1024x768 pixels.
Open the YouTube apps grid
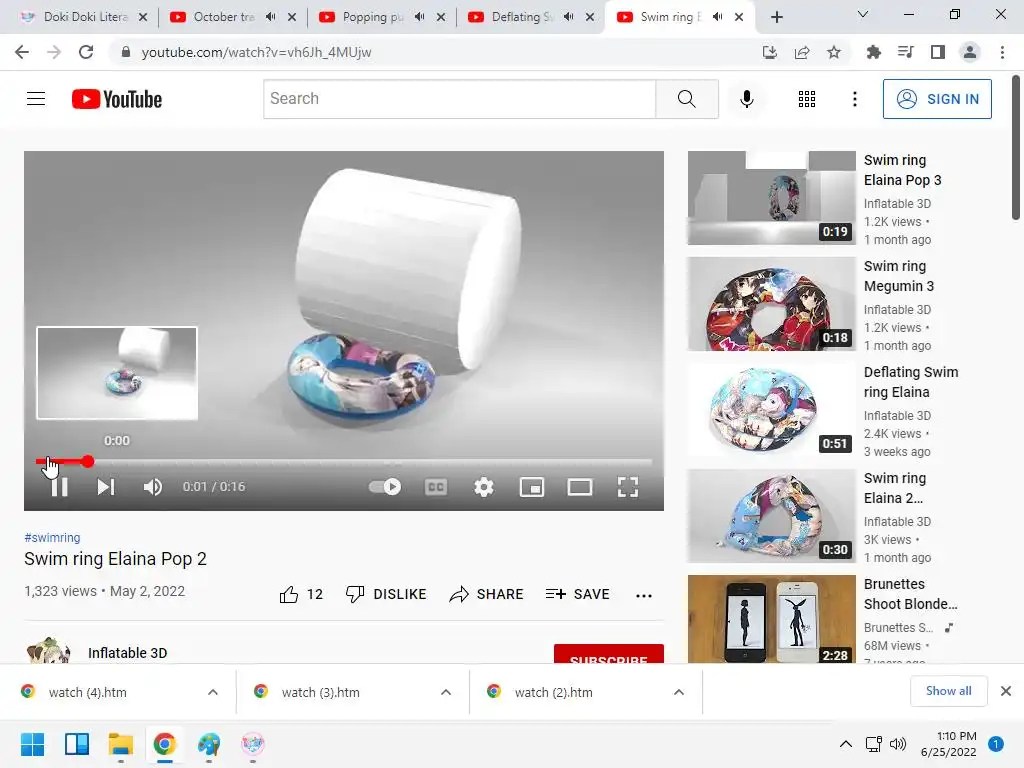pyautogui.click(x=807, y=99)
